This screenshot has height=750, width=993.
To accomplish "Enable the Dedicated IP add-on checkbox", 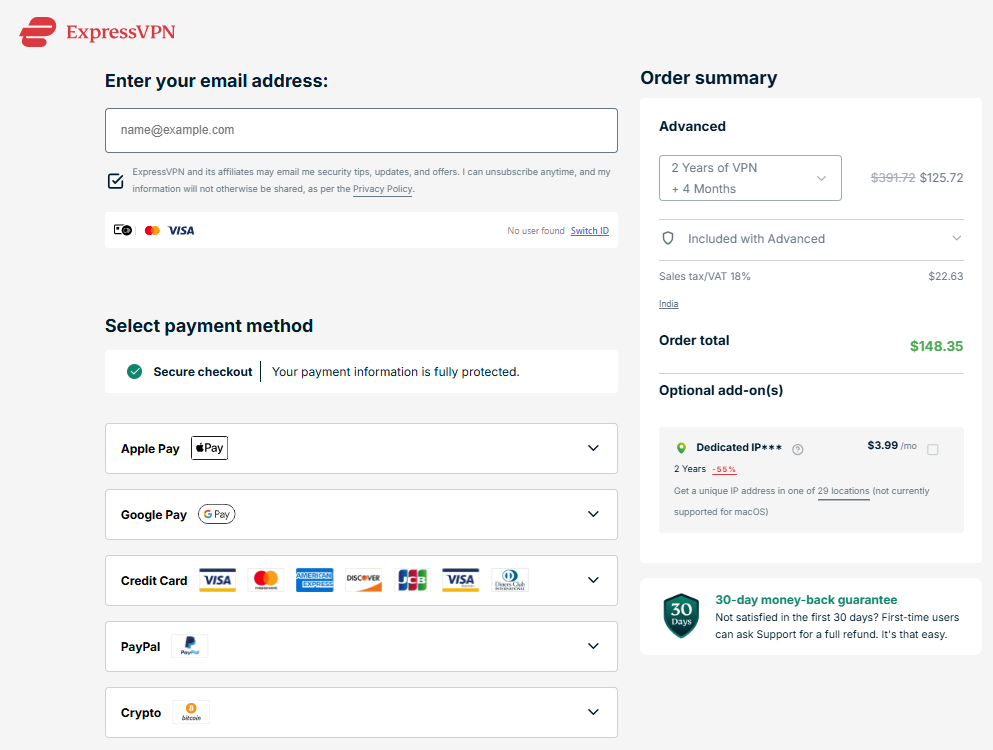I will coord(933,450).
